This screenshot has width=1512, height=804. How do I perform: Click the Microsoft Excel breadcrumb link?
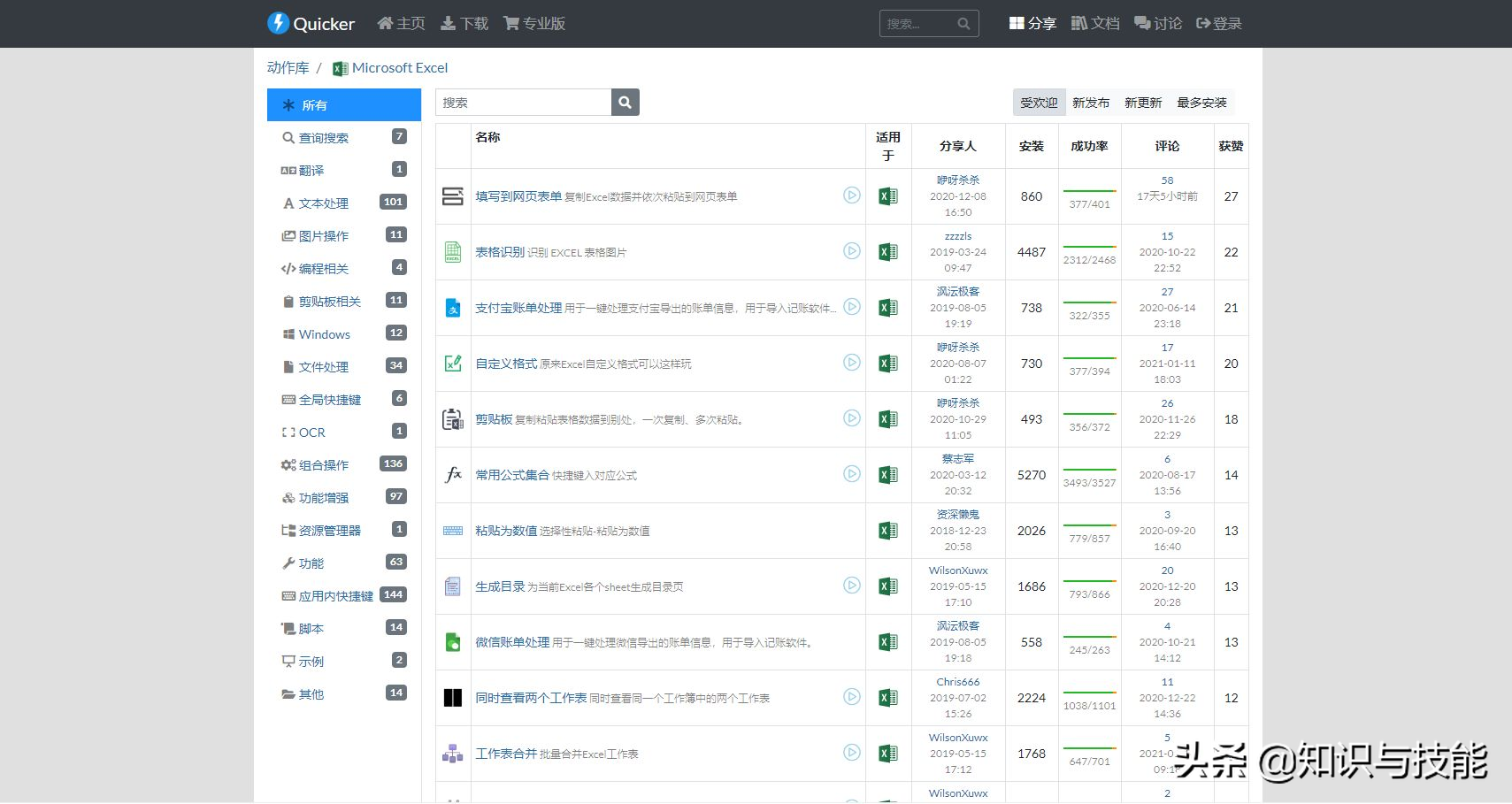[x=390, y=67]
